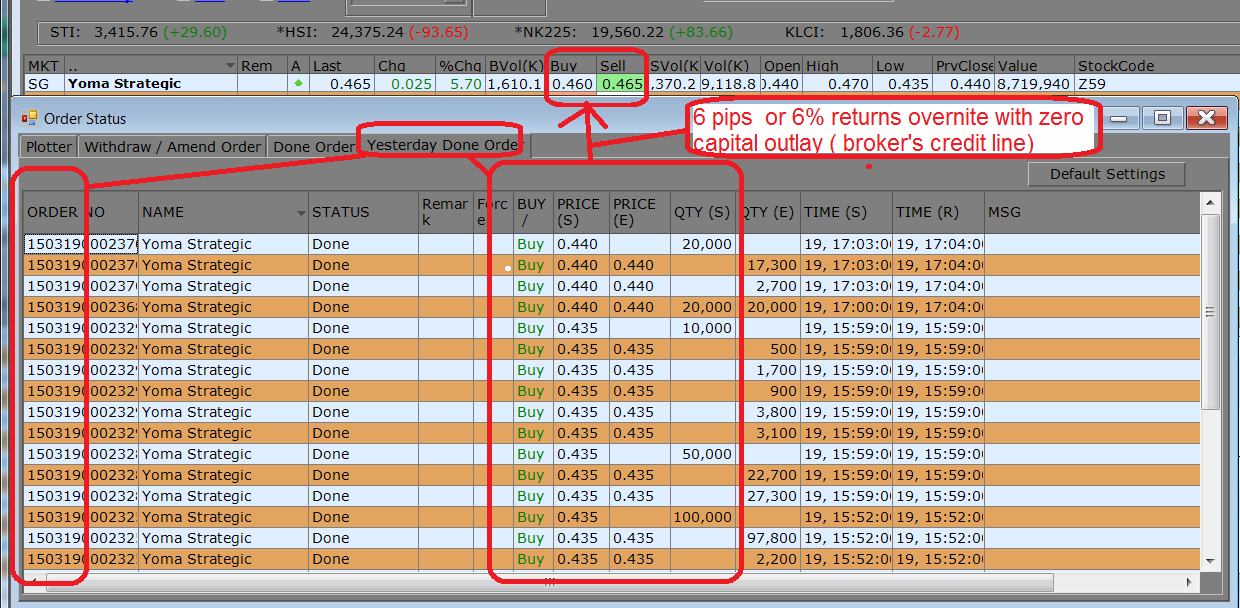Select the order row with QTY 17,300

point(611,265)
